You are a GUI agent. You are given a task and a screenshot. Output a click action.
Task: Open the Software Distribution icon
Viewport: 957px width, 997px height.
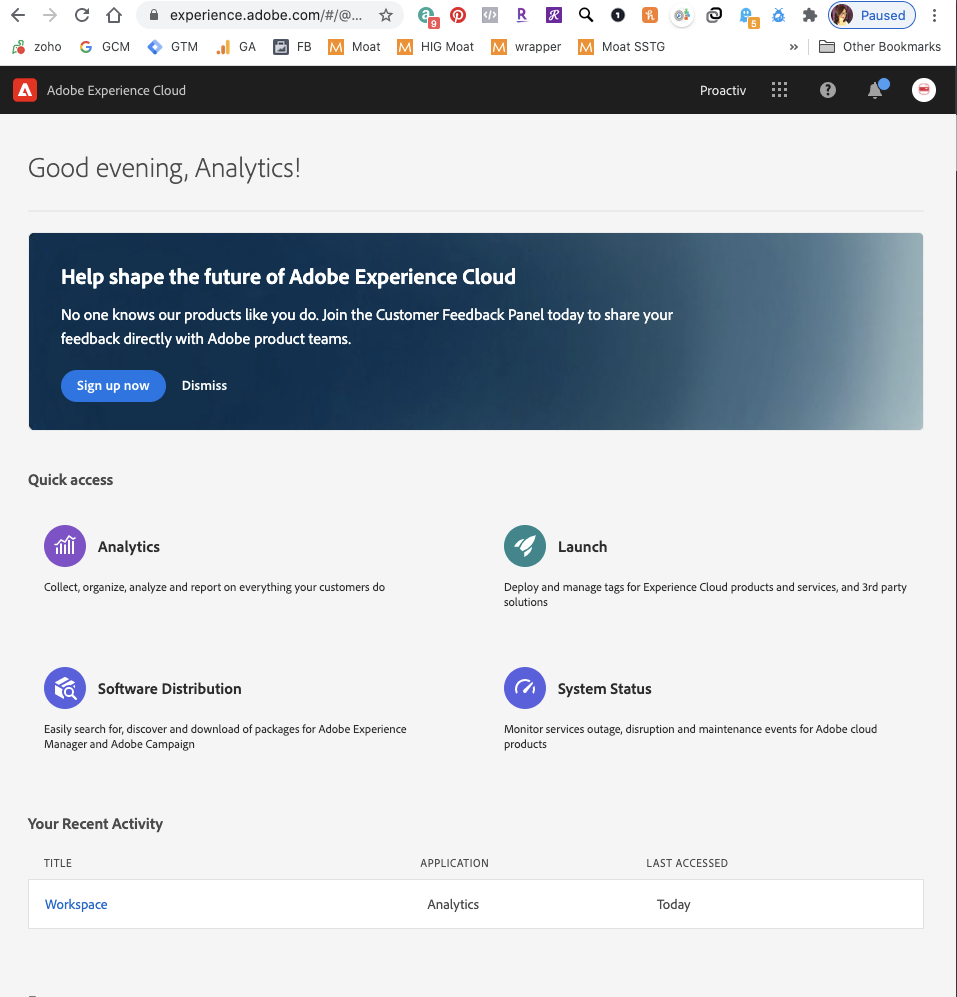click(65, 688)
